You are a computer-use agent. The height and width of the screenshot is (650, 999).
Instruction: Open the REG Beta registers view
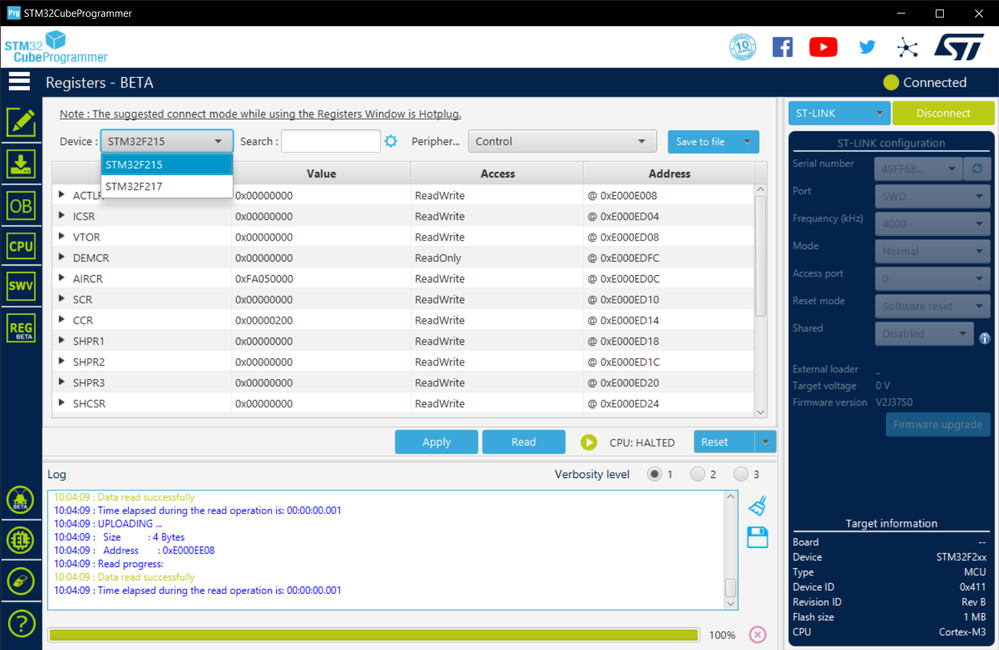(x=21, y=329)
